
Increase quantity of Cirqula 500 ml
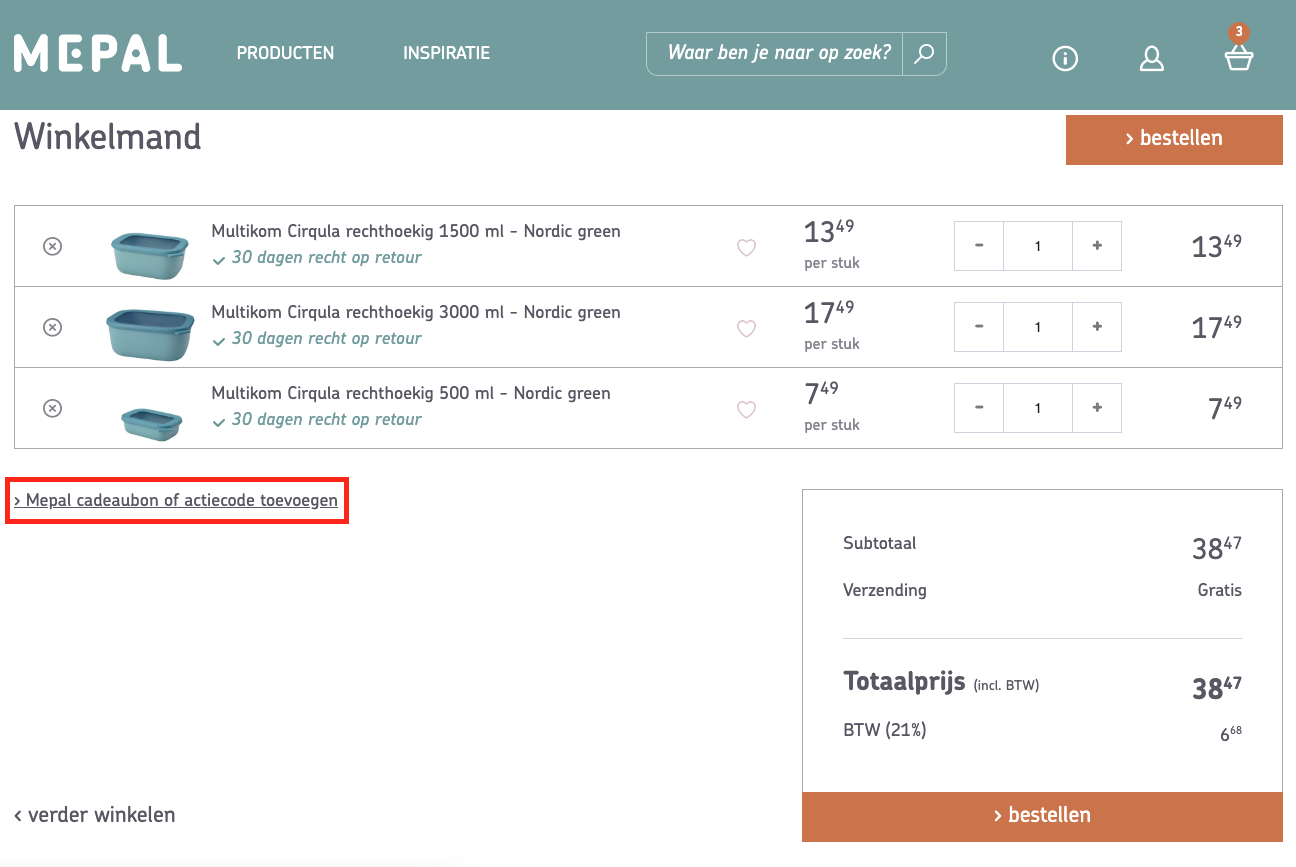click(1097, 408)
